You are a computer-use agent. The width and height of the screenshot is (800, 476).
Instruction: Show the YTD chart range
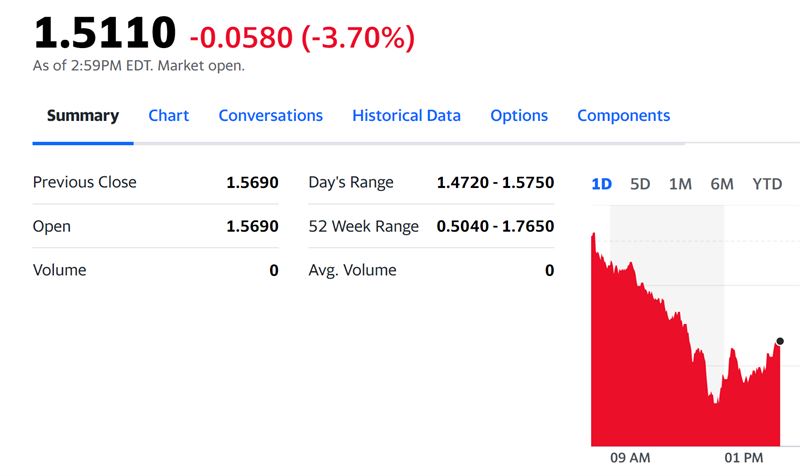point(767,184)
